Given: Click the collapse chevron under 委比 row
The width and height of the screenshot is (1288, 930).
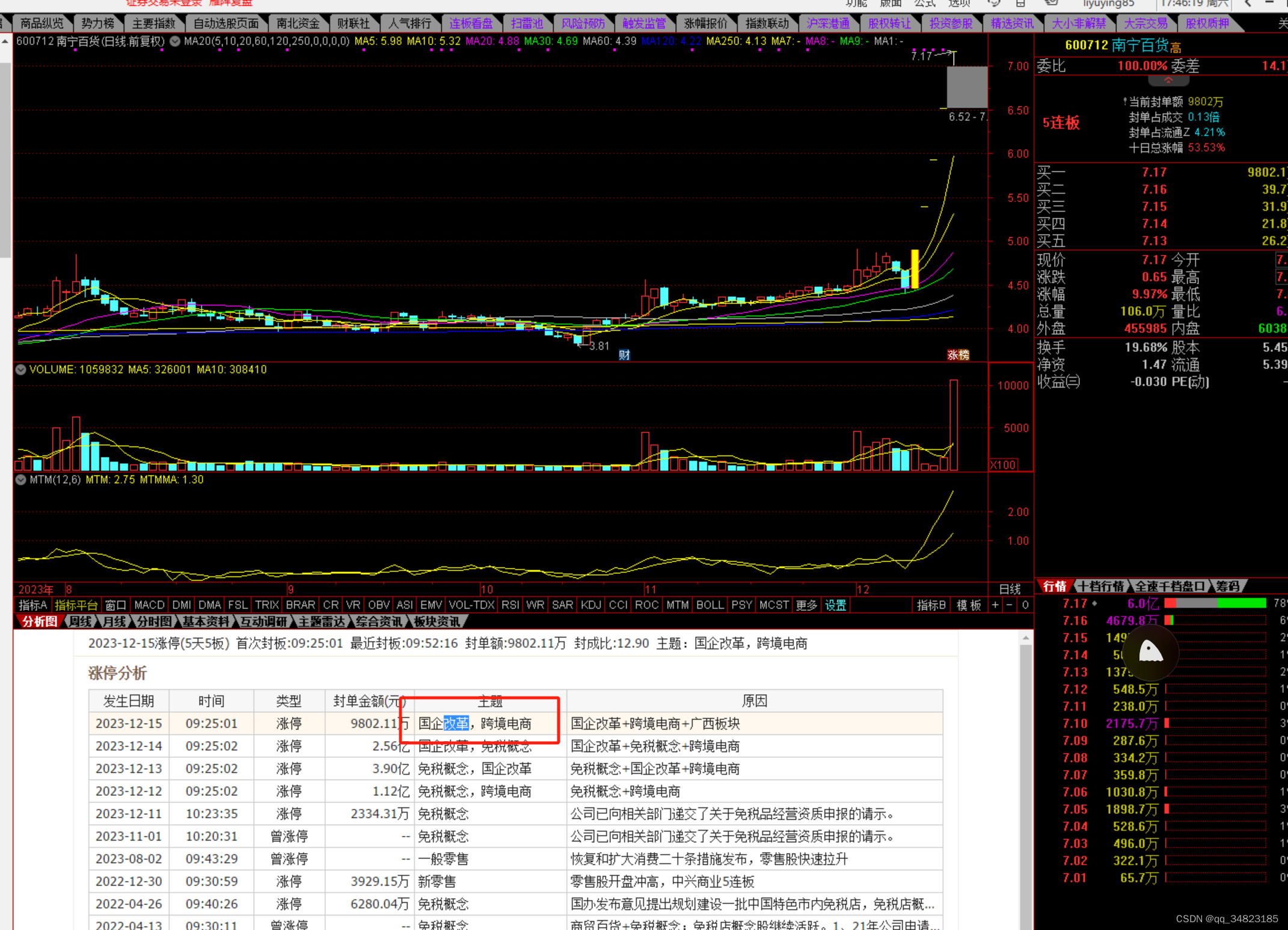Looking at the screenshot, I should click(x=1168, y=81).
